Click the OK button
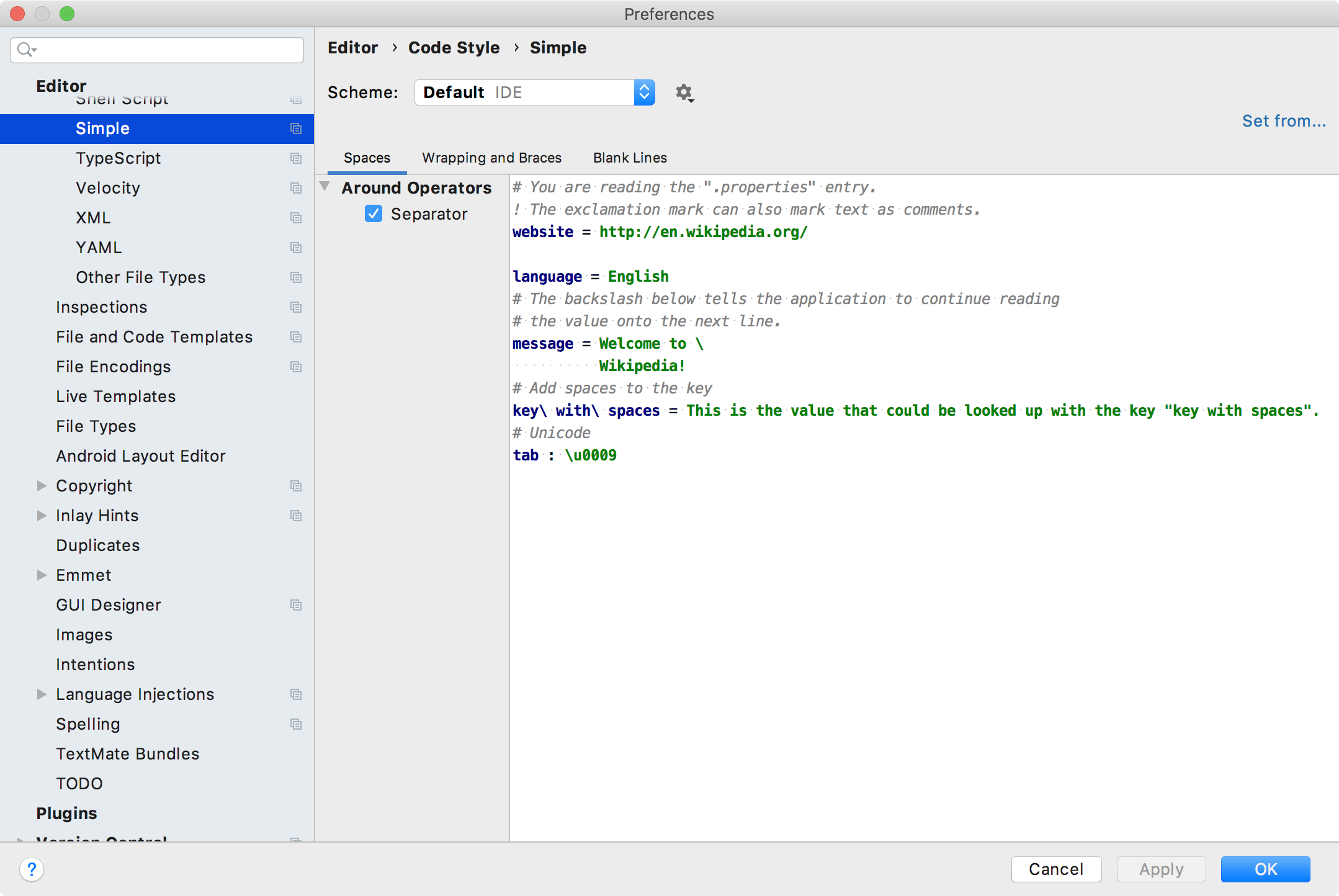 coord(1265,869)
